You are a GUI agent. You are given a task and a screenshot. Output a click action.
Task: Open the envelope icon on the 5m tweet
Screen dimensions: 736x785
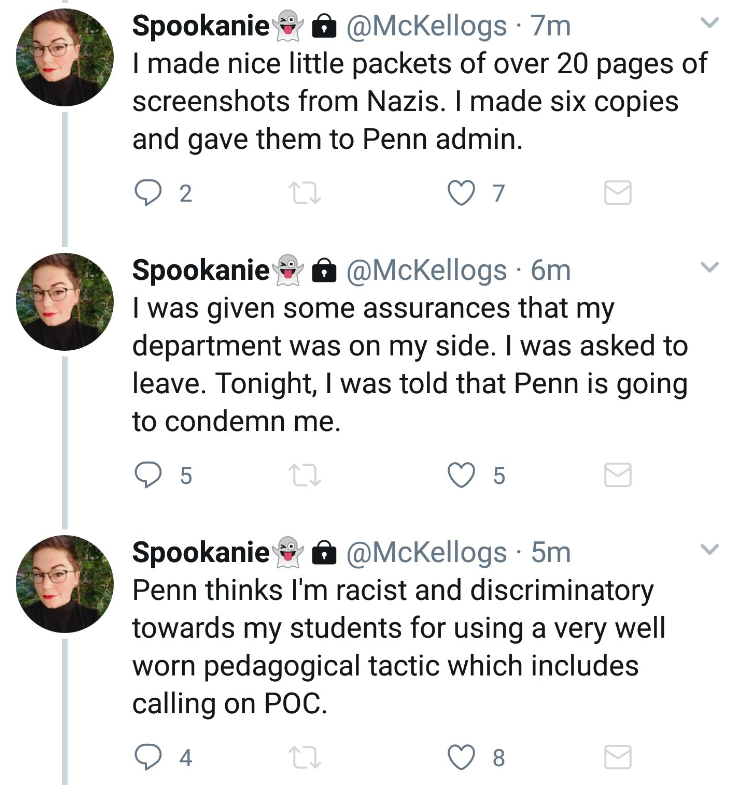(x=618, y=756)
